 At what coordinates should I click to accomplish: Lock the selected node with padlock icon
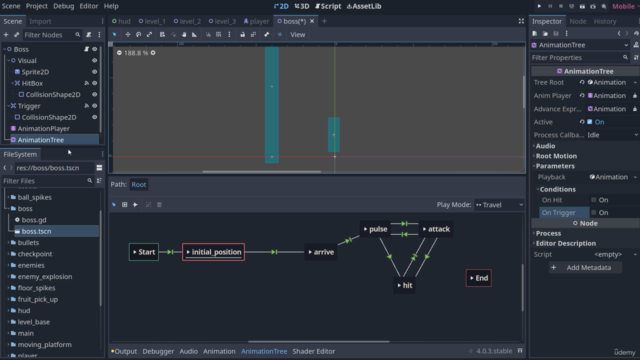pyautogui.click(x=242, y=35)
